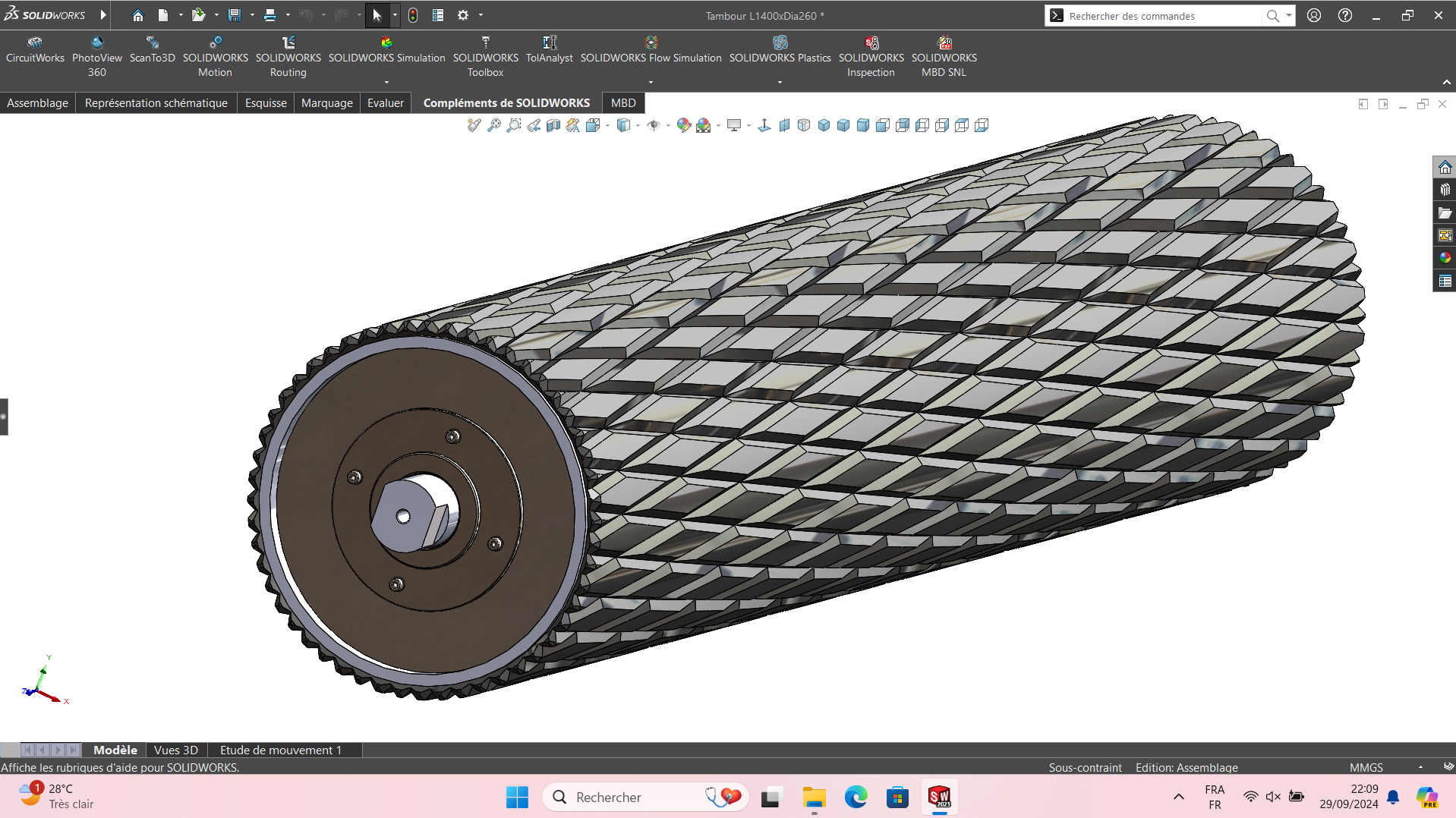Open the Vues 3D bottom tab
This screenshot has height=818, width=1456.
coord(176,750)
